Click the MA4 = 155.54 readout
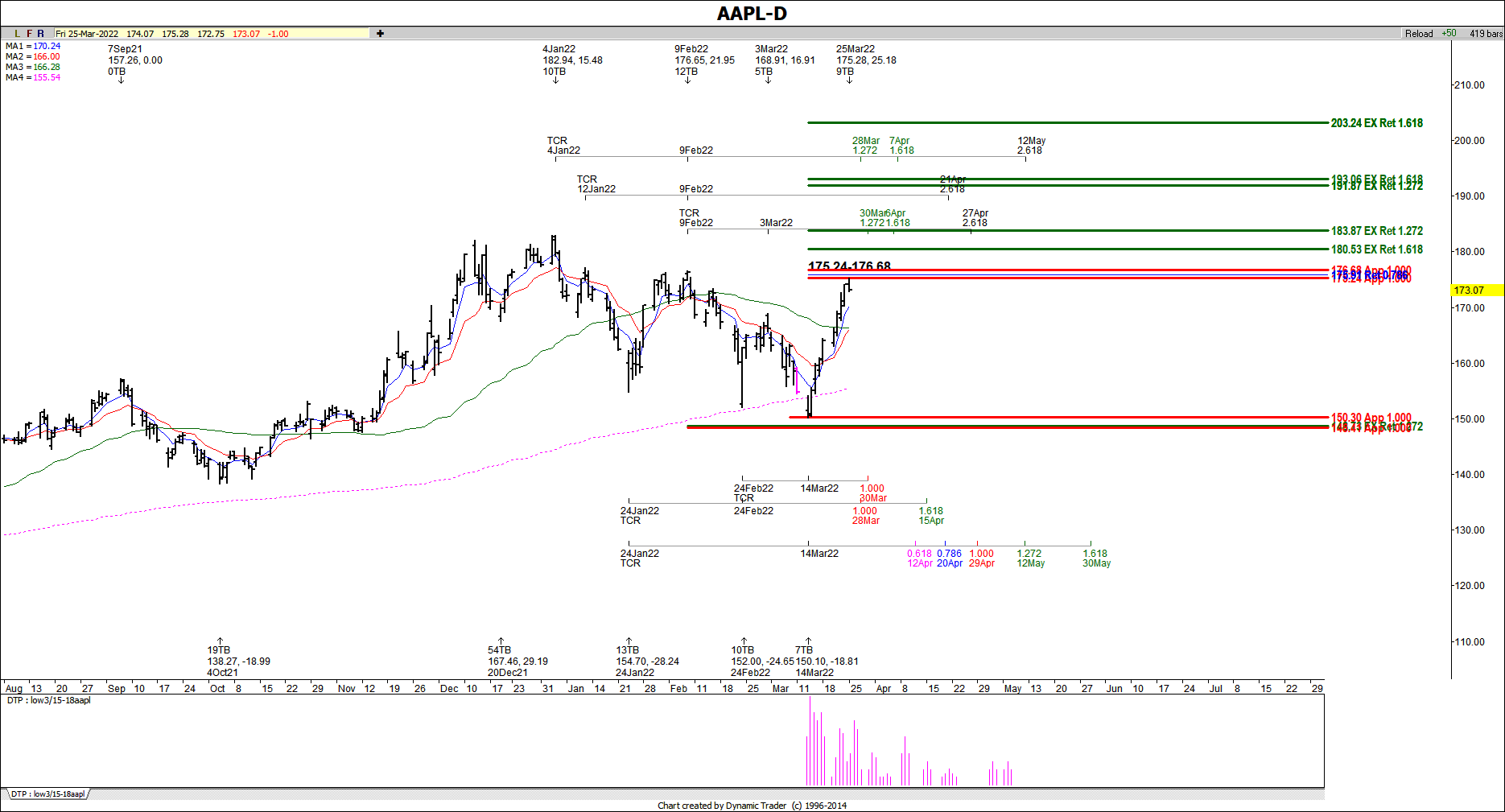1505x812 pixels. point(33,77)
